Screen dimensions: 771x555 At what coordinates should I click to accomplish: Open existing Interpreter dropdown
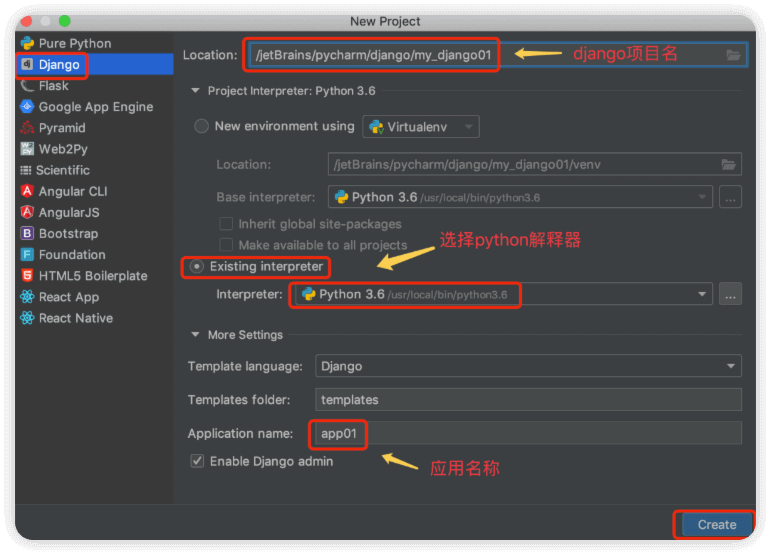click(504, 294)
